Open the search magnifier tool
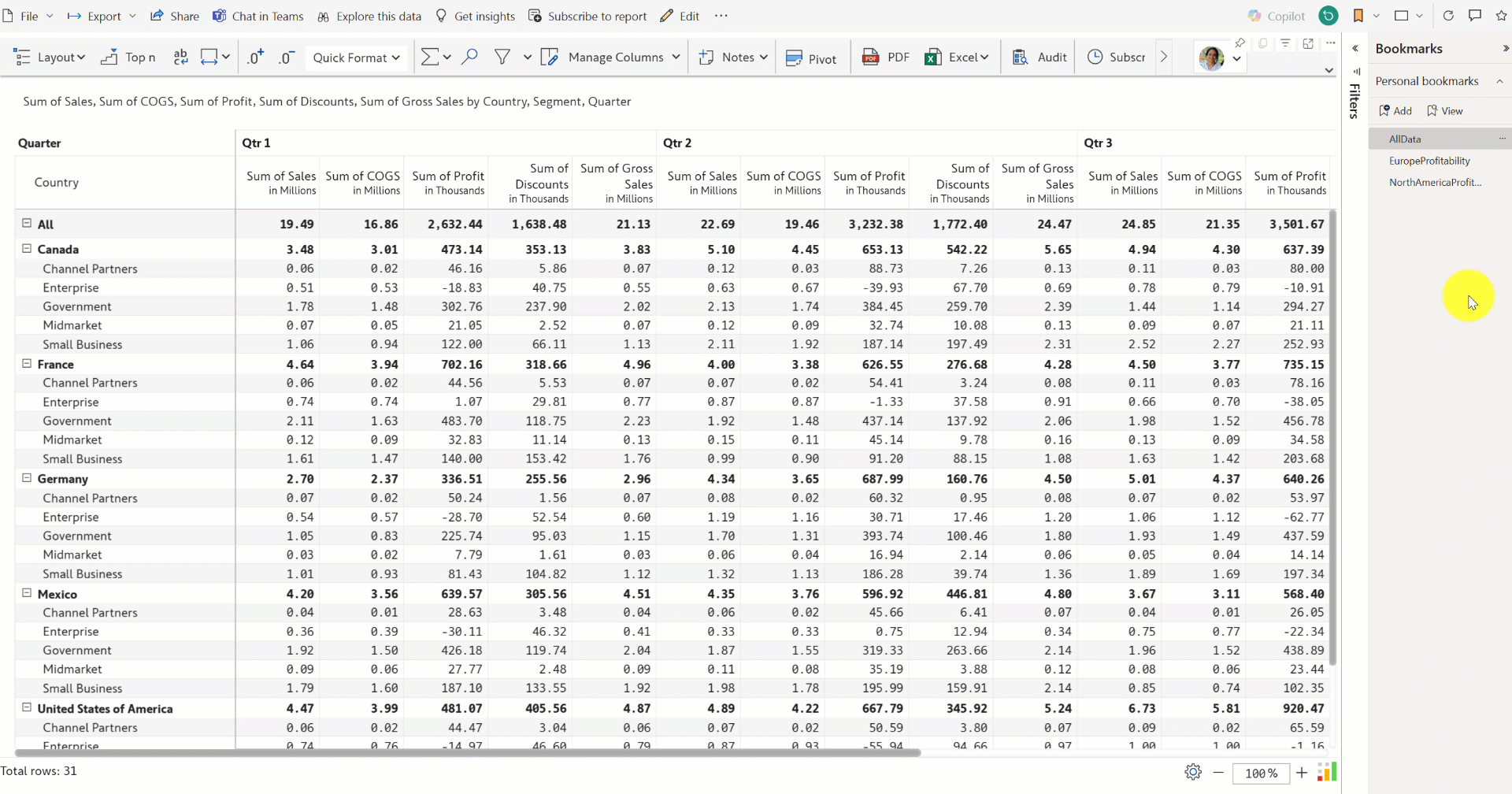The image size is (1512, 794). tap(469, 57)
